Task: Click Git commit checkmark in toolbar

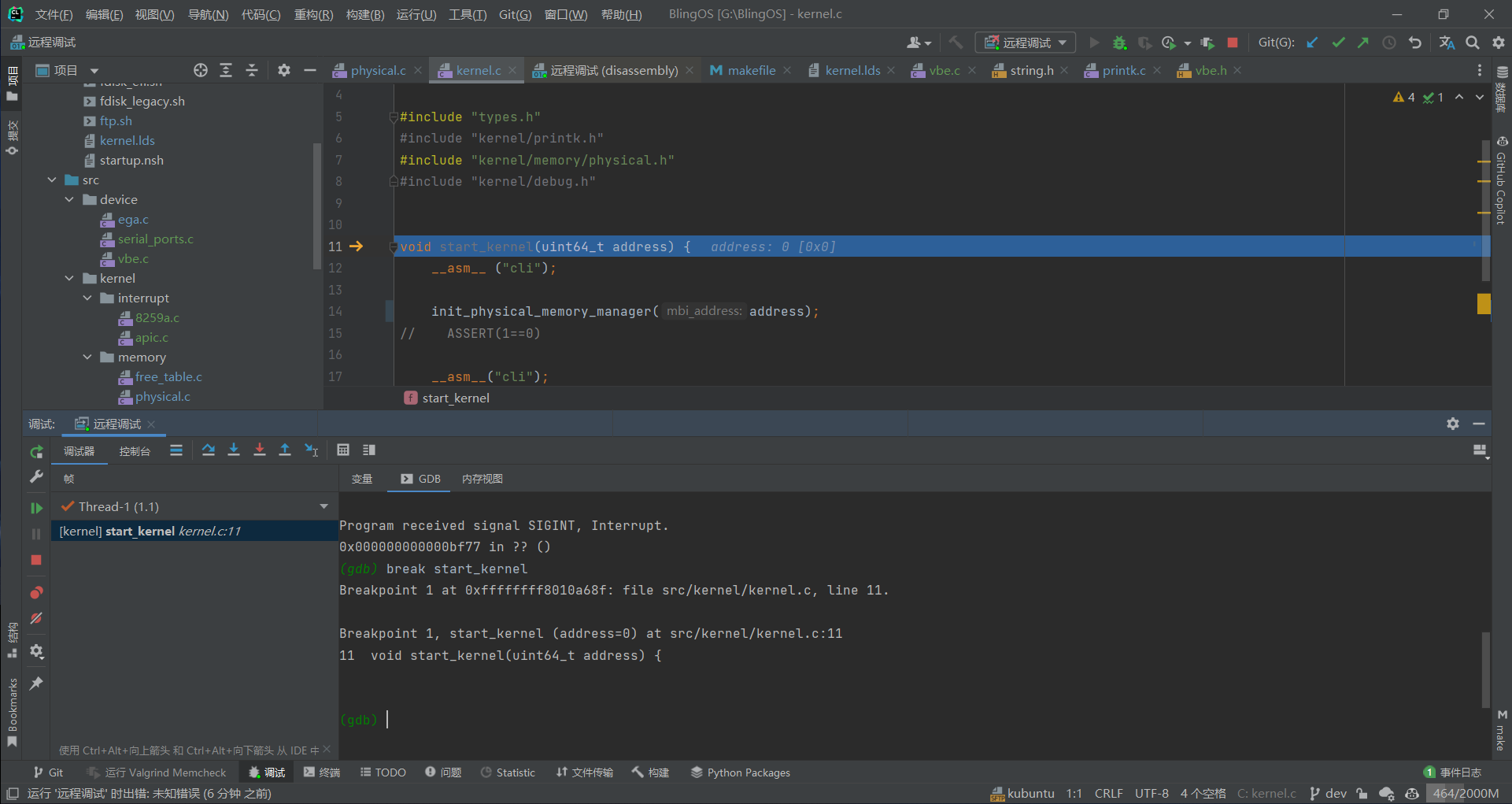Action: (x=1338, y=43)
